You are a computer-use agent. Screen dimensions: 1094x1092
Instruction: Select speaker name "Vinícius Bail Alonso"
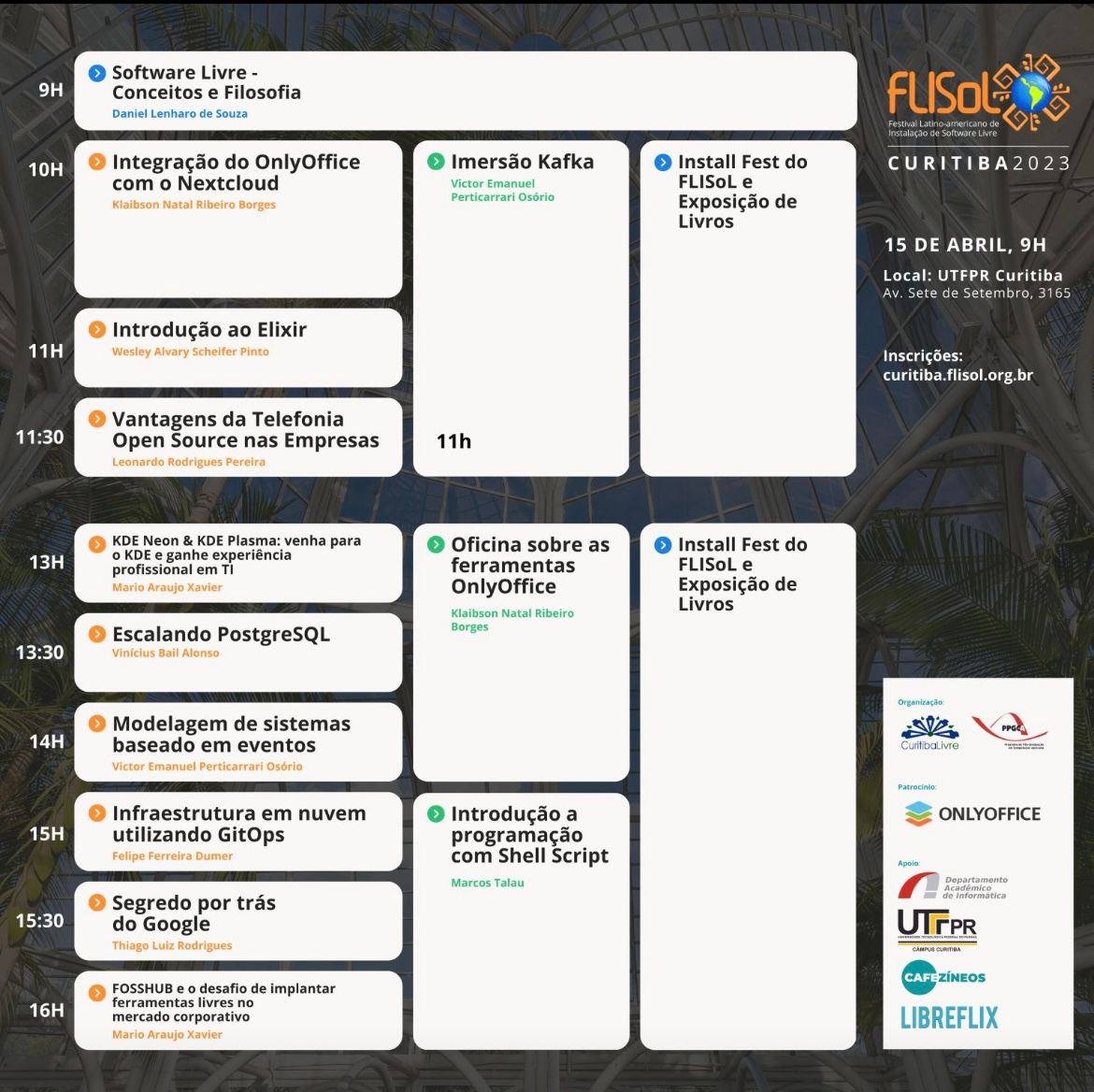(166, 654)
